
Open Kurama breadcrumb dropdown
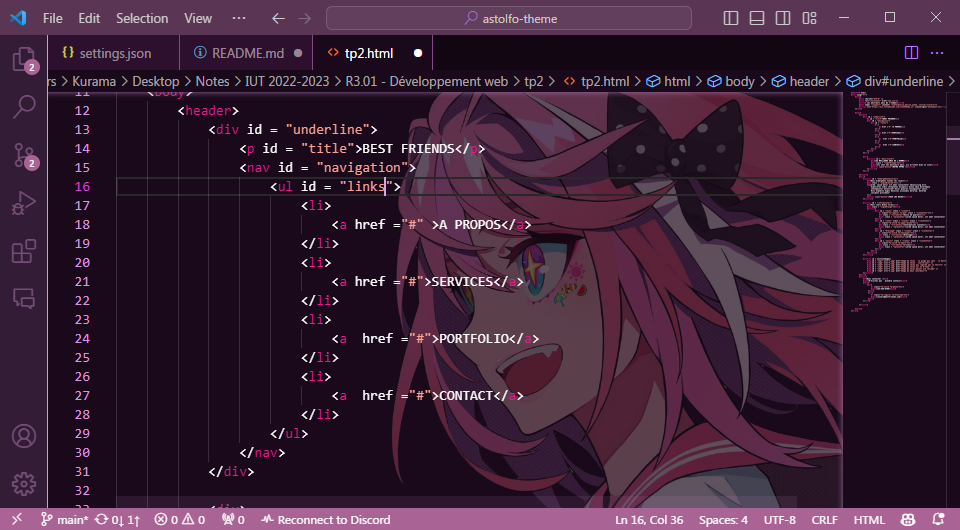(x=94, y=81)
